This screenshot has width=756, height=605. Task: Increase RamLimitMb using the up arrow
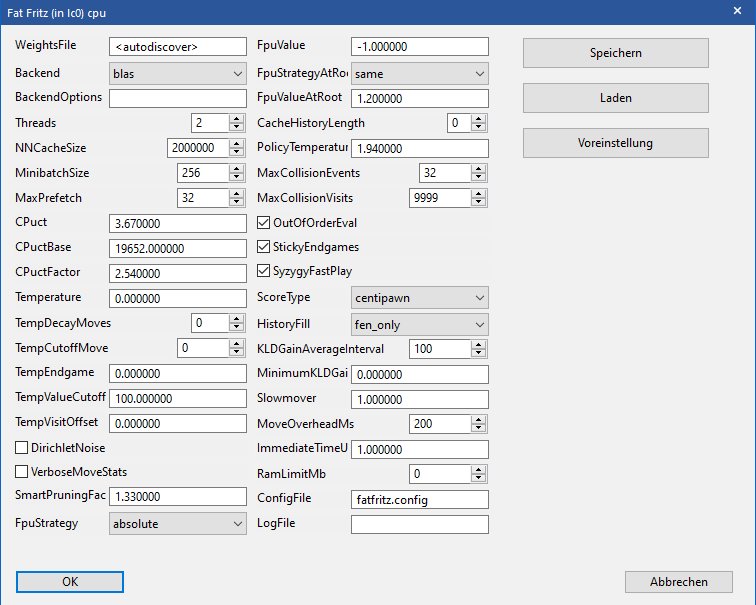coord(479,468)
